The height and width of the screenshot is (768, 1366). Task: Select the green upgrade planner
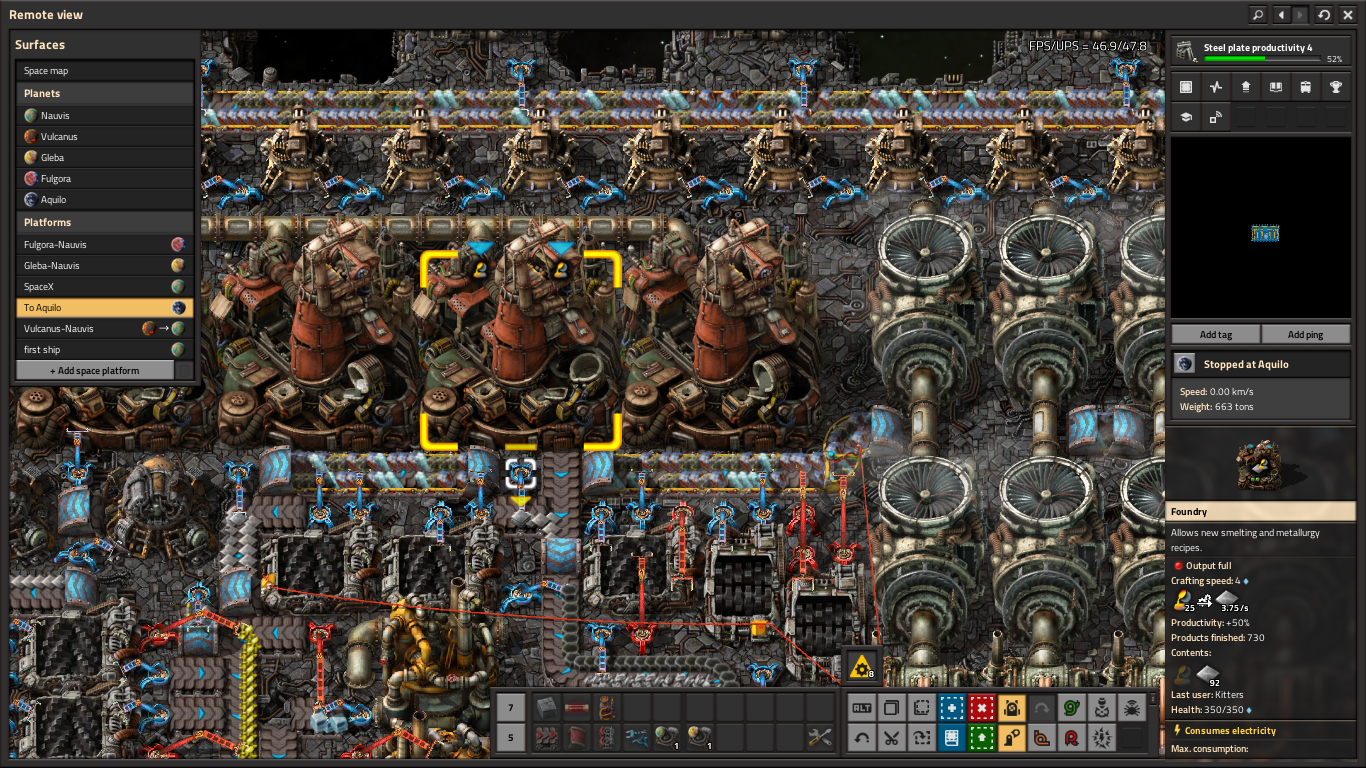[982, 739]
